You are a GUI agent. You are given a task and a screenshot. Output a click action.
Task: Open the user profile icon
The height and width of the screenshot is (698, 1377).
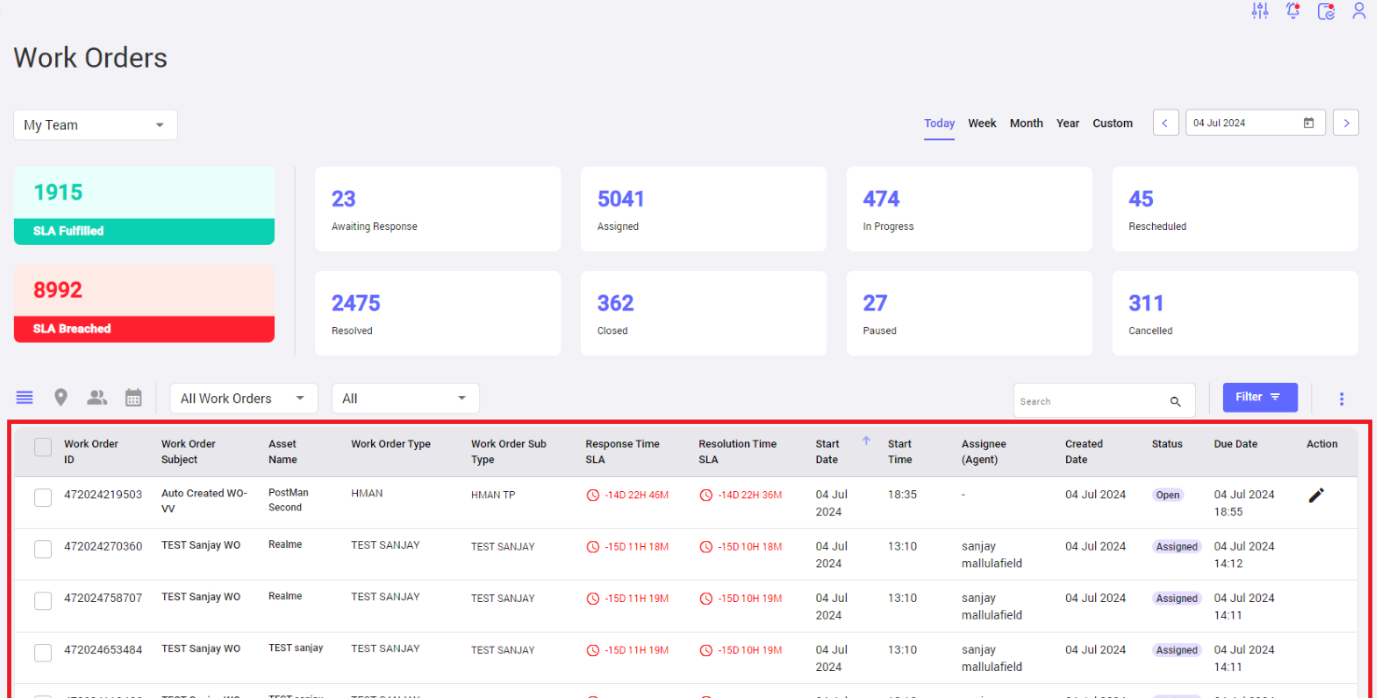(1359, 11)
